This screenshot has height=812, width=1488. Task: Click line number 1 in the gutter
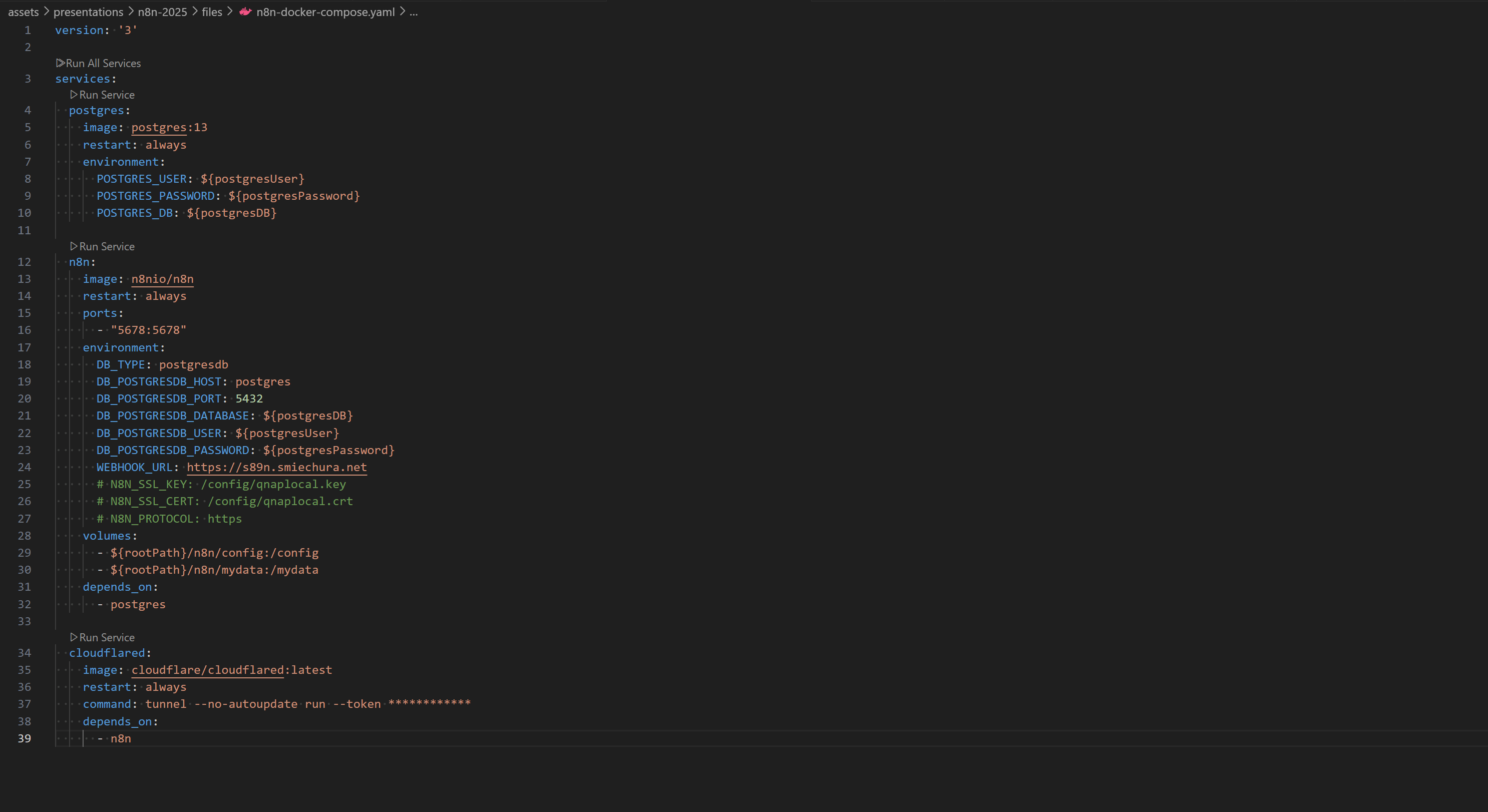click(27, 30)
